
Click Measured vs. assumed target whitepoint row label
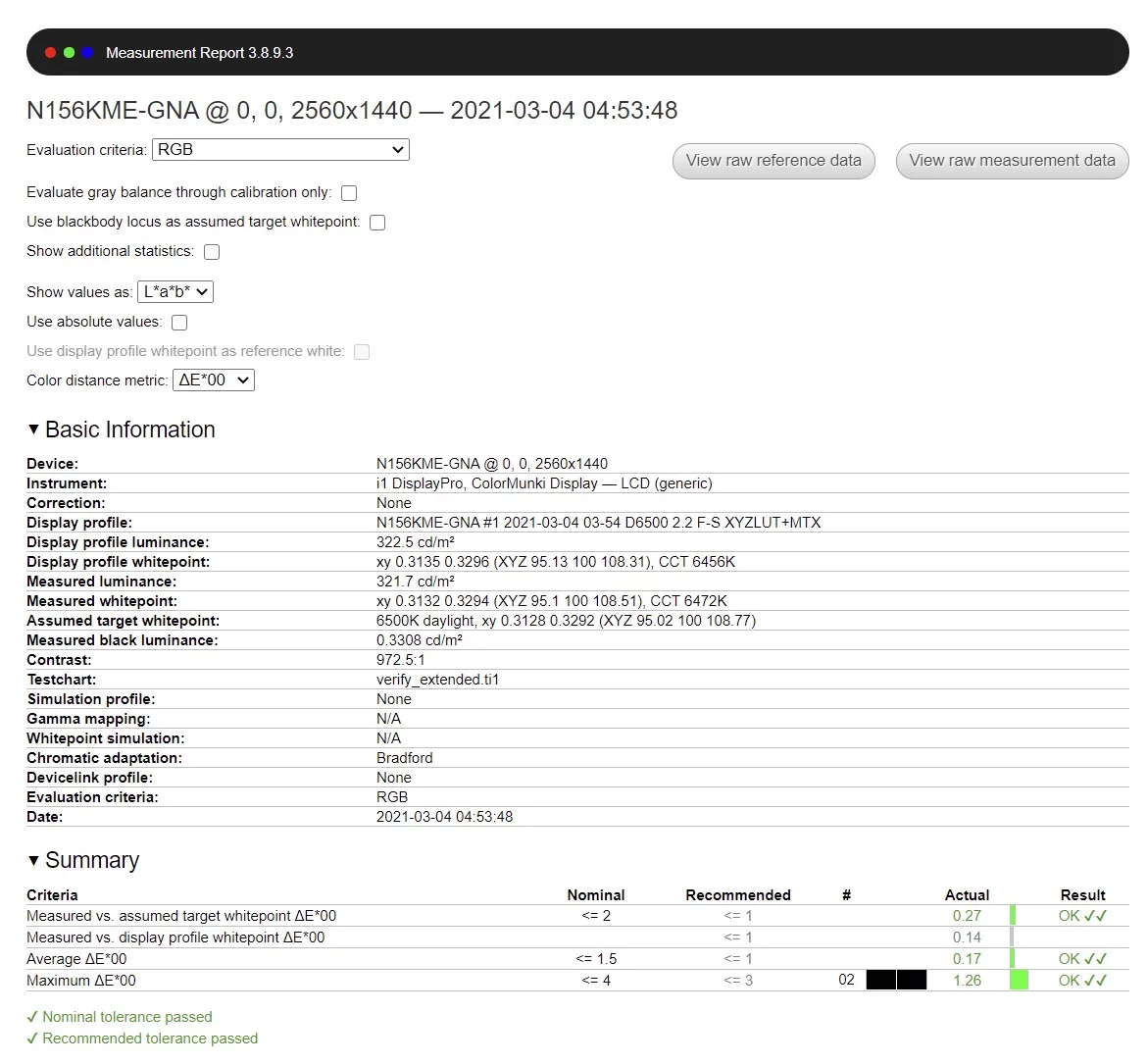pyautogui.click(x=181, y=916)
